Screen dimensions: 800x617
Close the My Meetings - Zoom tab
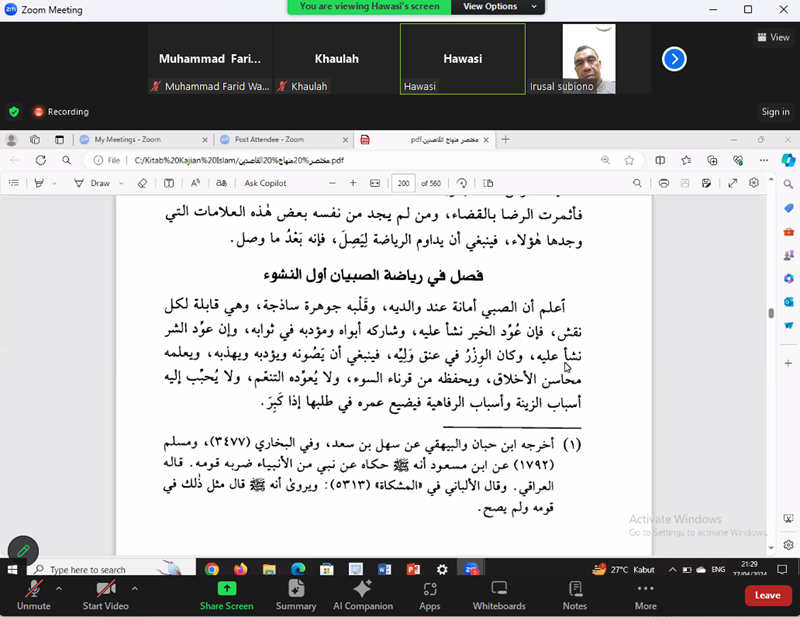205,139
